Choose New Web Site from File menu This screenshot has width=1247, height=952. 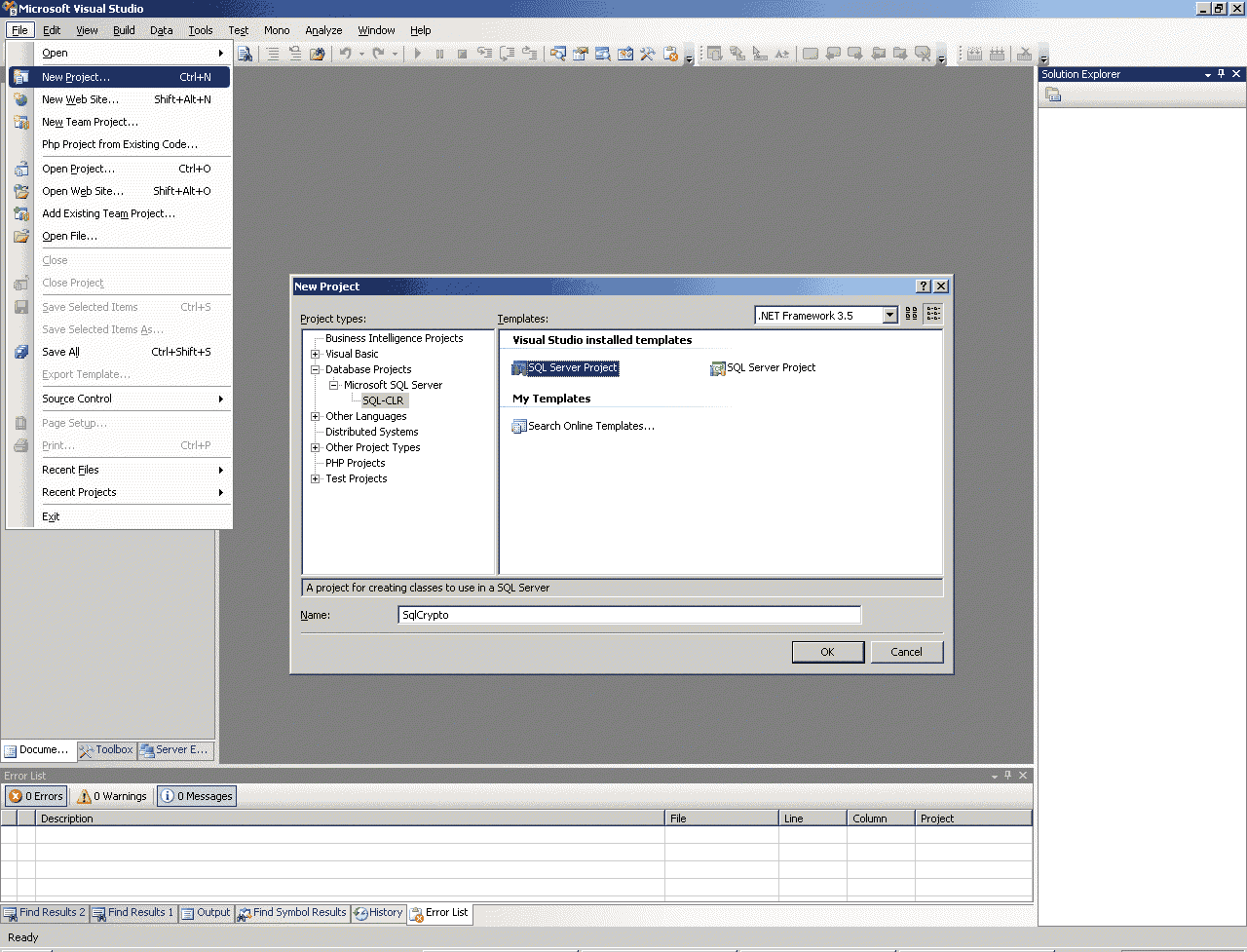(x=120, y=99)
